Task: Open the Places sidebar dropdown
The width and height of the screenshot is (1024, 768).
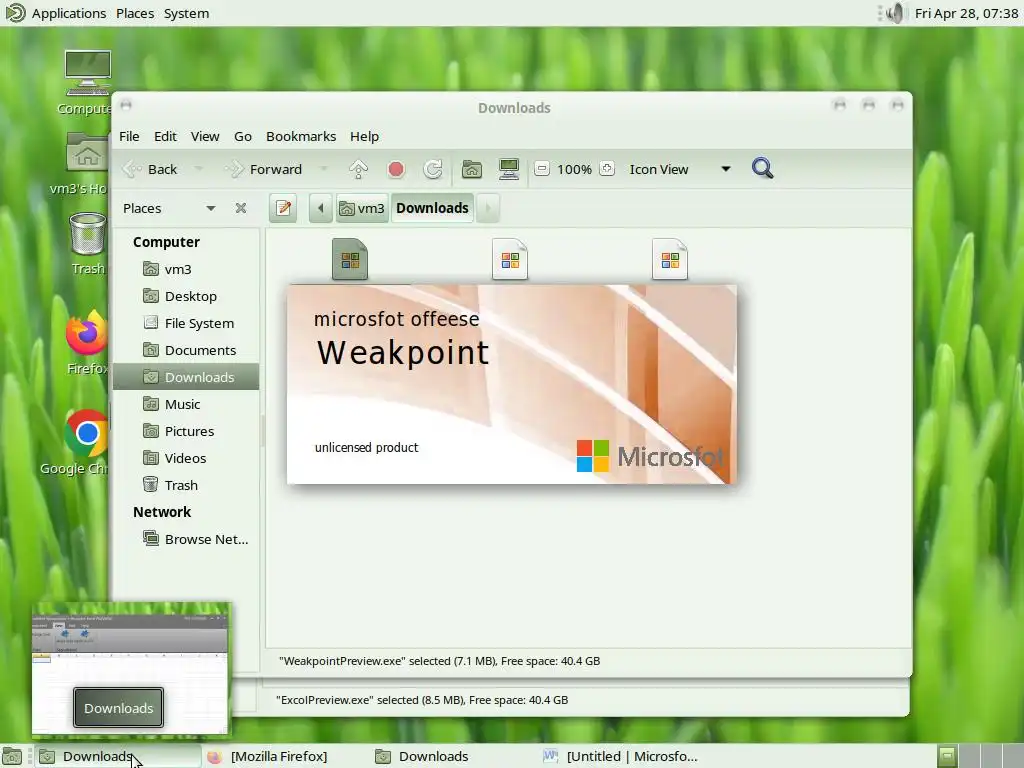Action: click(x=170, y=208)
